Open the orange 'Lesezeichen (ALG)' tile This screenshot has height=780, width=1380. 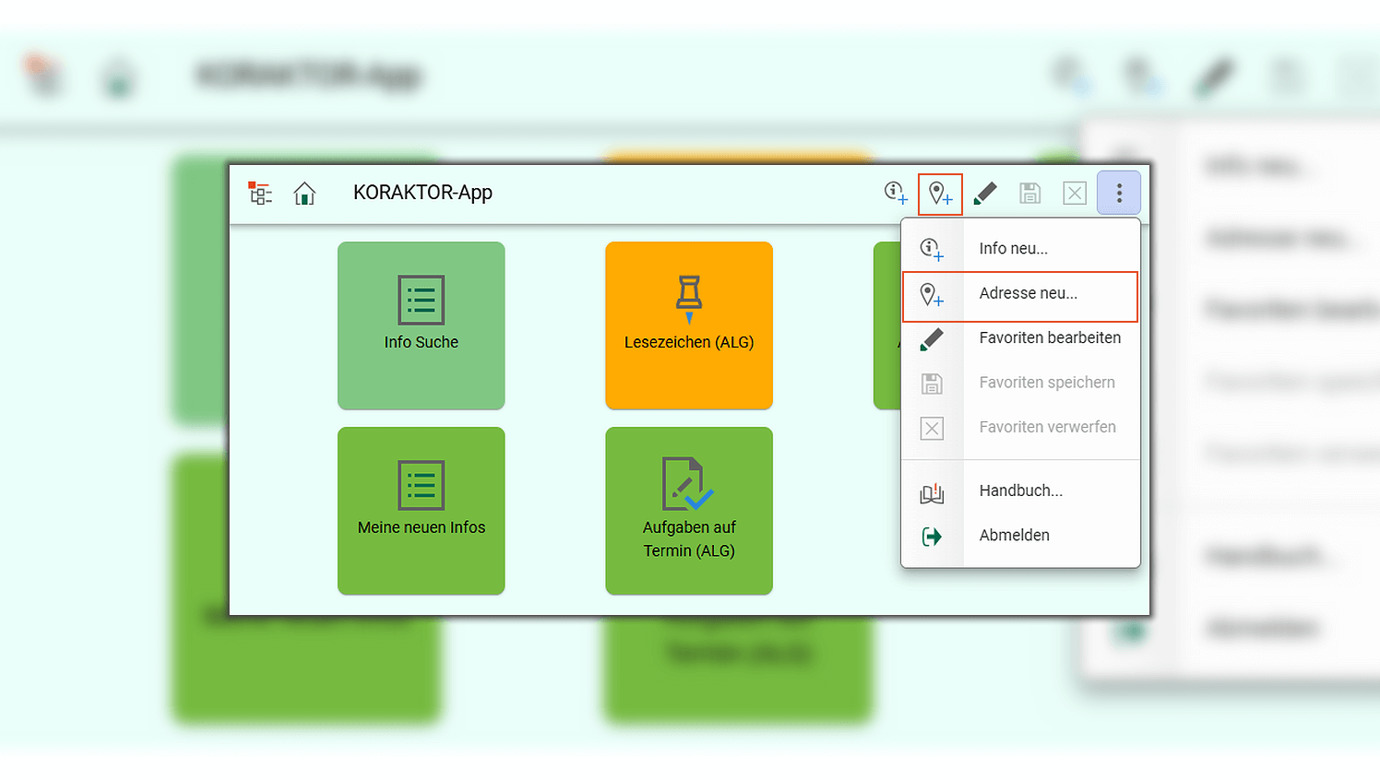tap(689, 325)
